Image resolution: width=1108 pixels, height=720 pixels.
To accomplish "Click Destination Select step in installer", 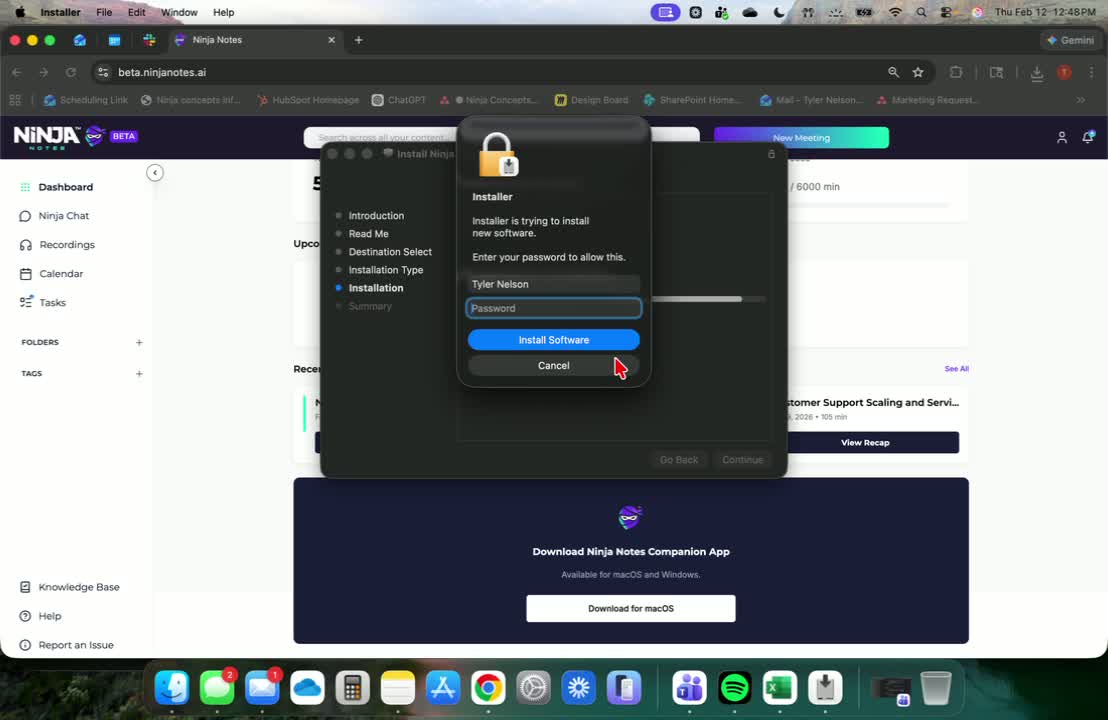I will pos(389,252).
